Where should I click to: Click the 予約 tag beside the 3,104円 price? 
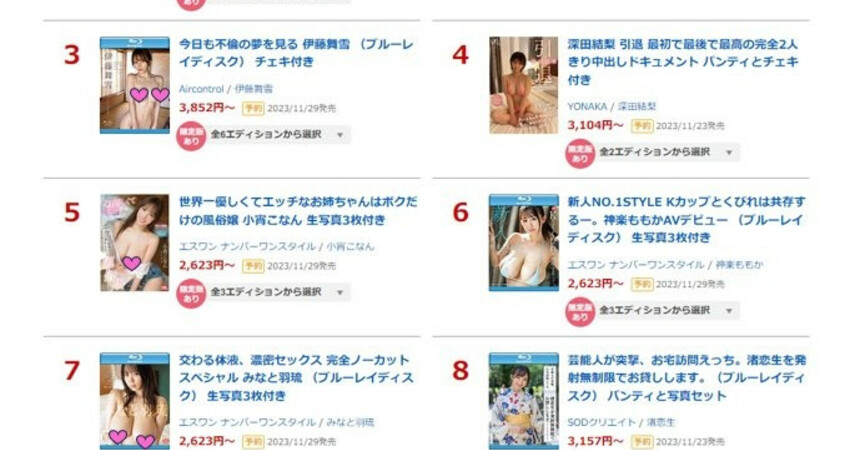point(641,126)
